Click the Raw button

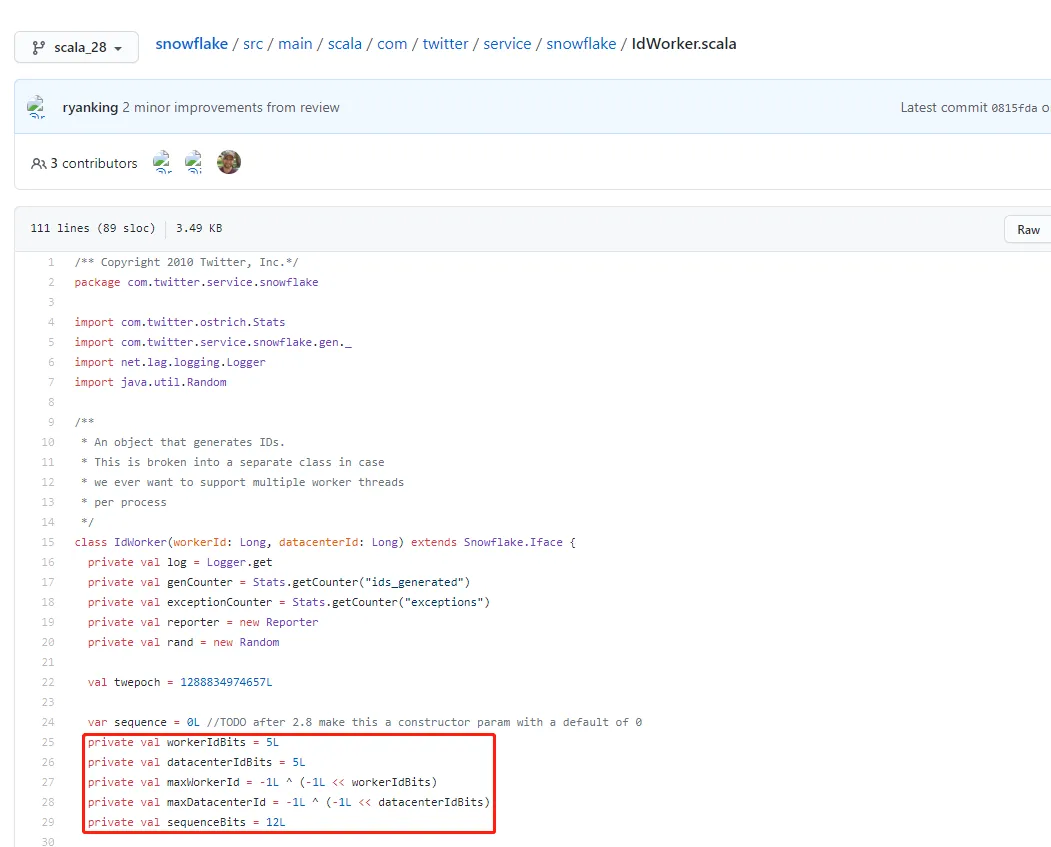coord(1028,230)
